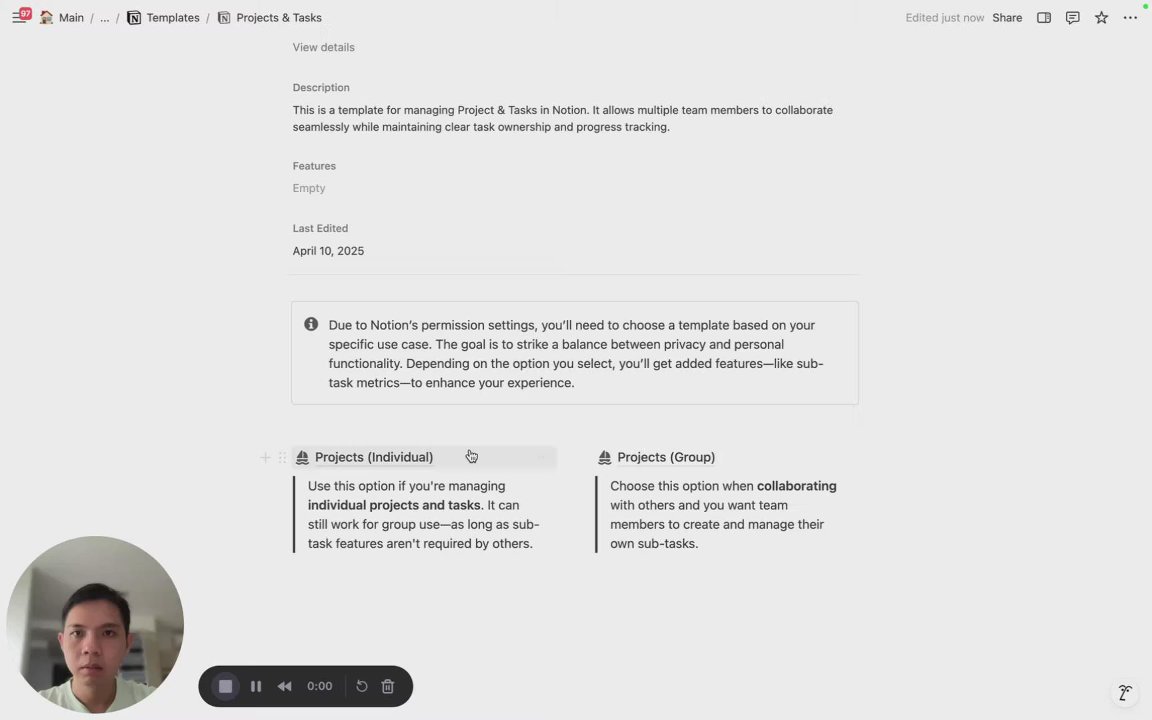Open the three-dot page options menu

coord(1130,18)
